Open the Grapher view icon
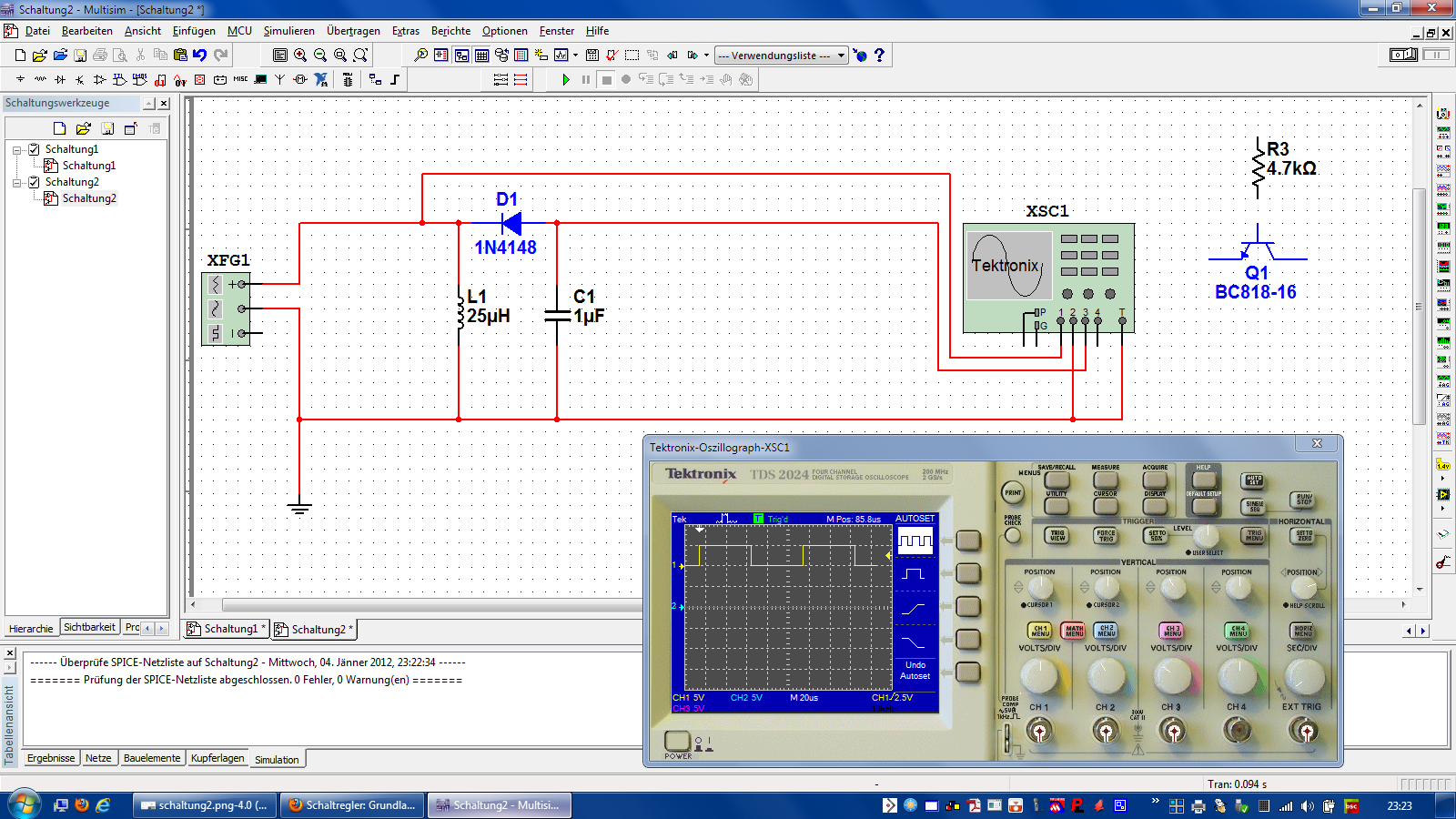 (561, 56)
